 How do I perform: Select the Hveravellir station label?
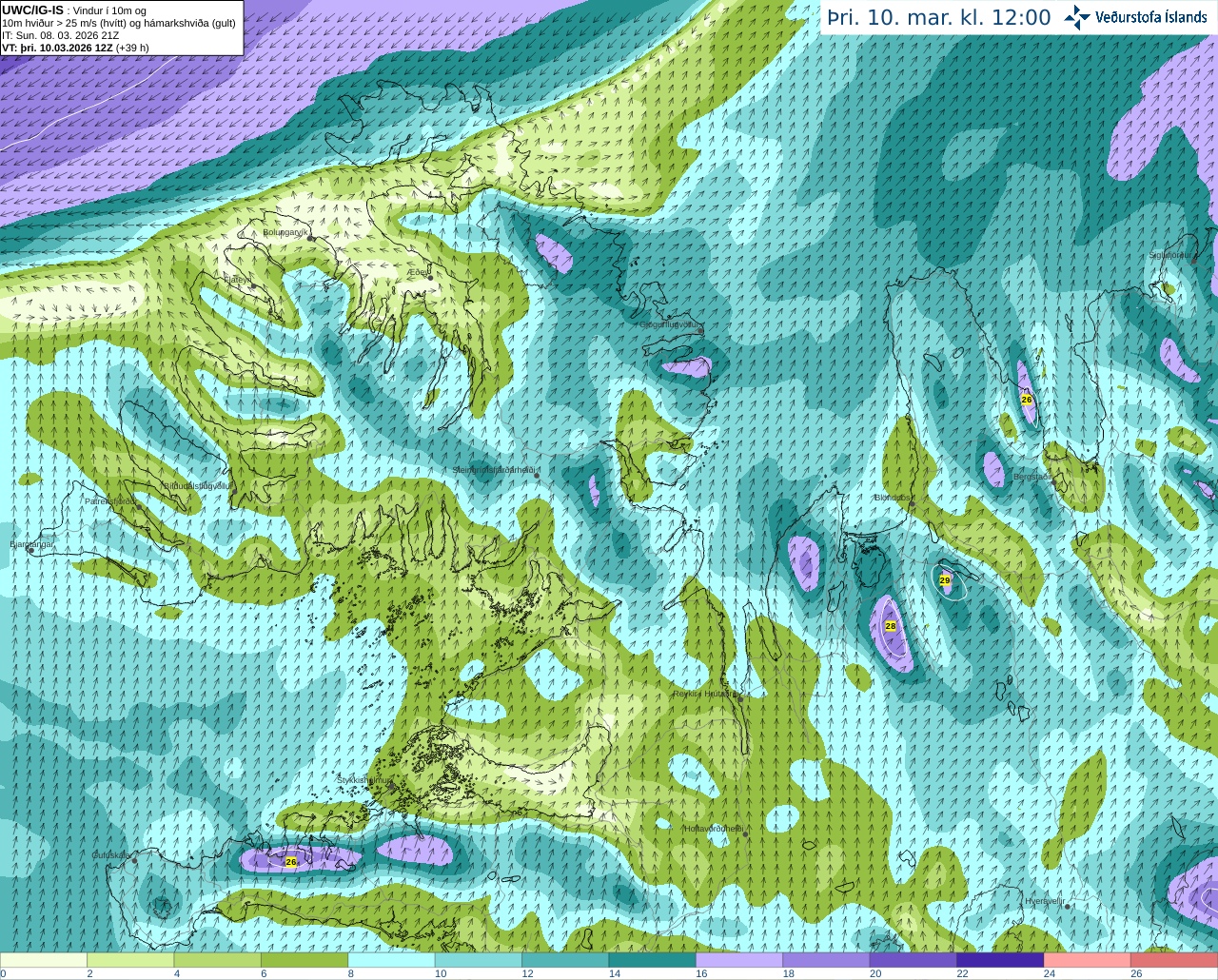[x=1044, y=901]
